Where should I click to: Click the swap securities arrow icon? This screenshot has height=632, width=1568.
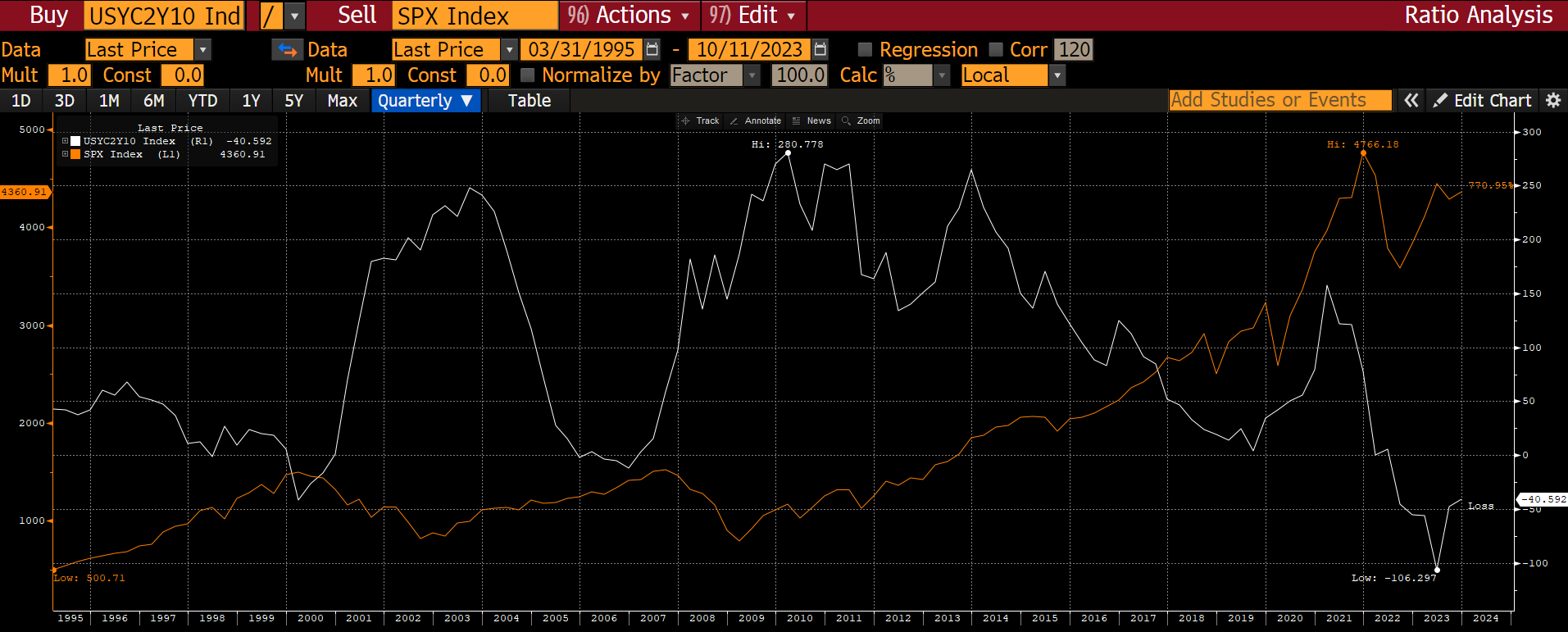pos(288,50)
